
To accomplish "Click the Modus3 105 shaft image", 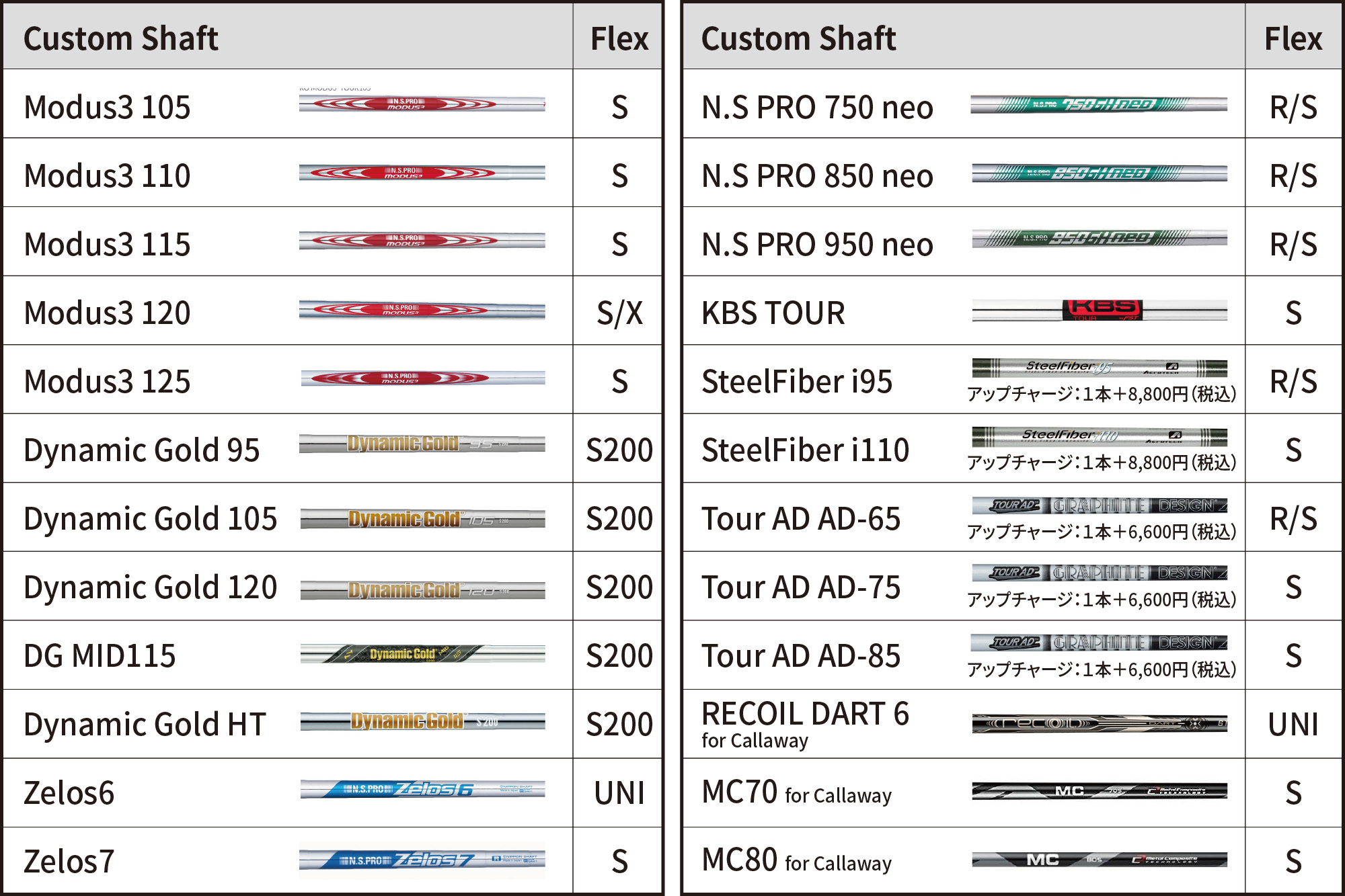I will (422, 104).
